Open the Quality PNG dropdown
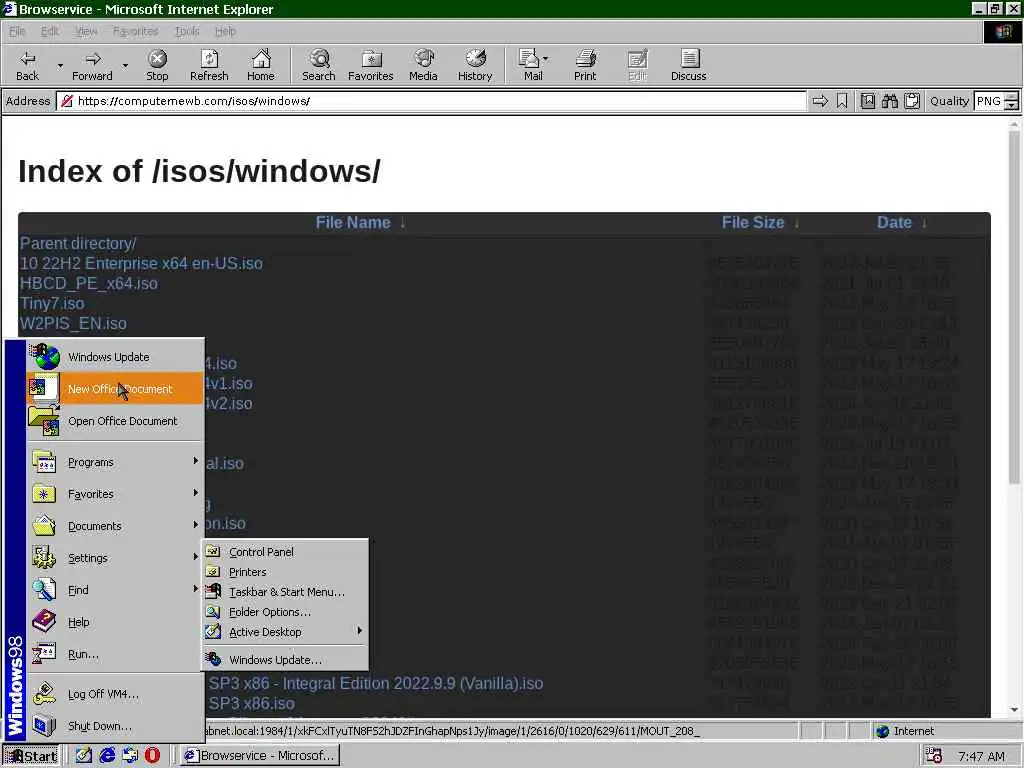The height and width of the screenshot is (768, 1024). (x=1011, y=101)
